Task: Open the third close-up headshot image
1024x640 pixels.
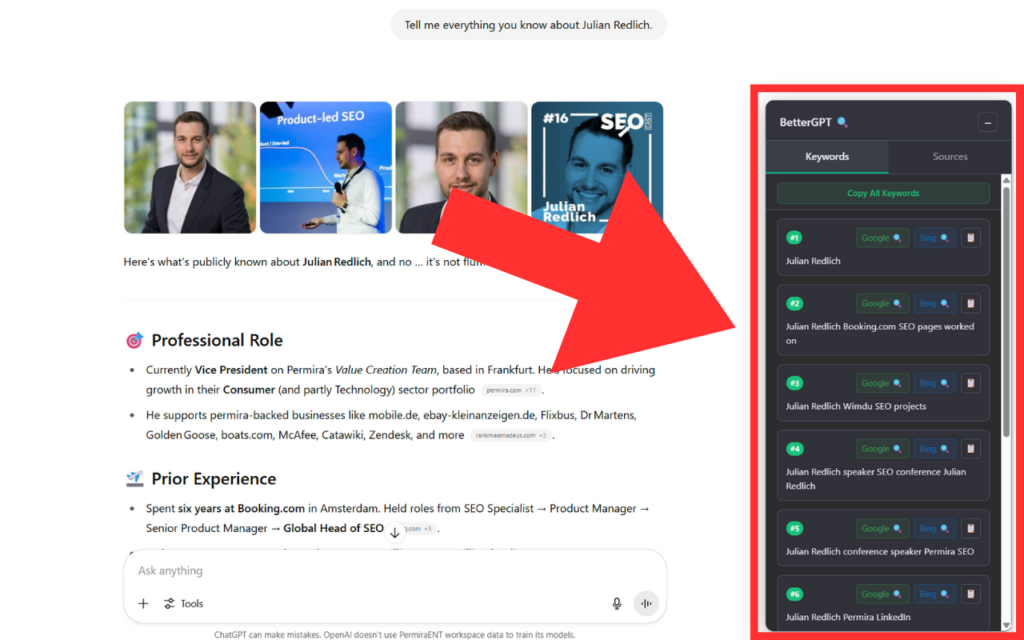Action: (461, 167)
